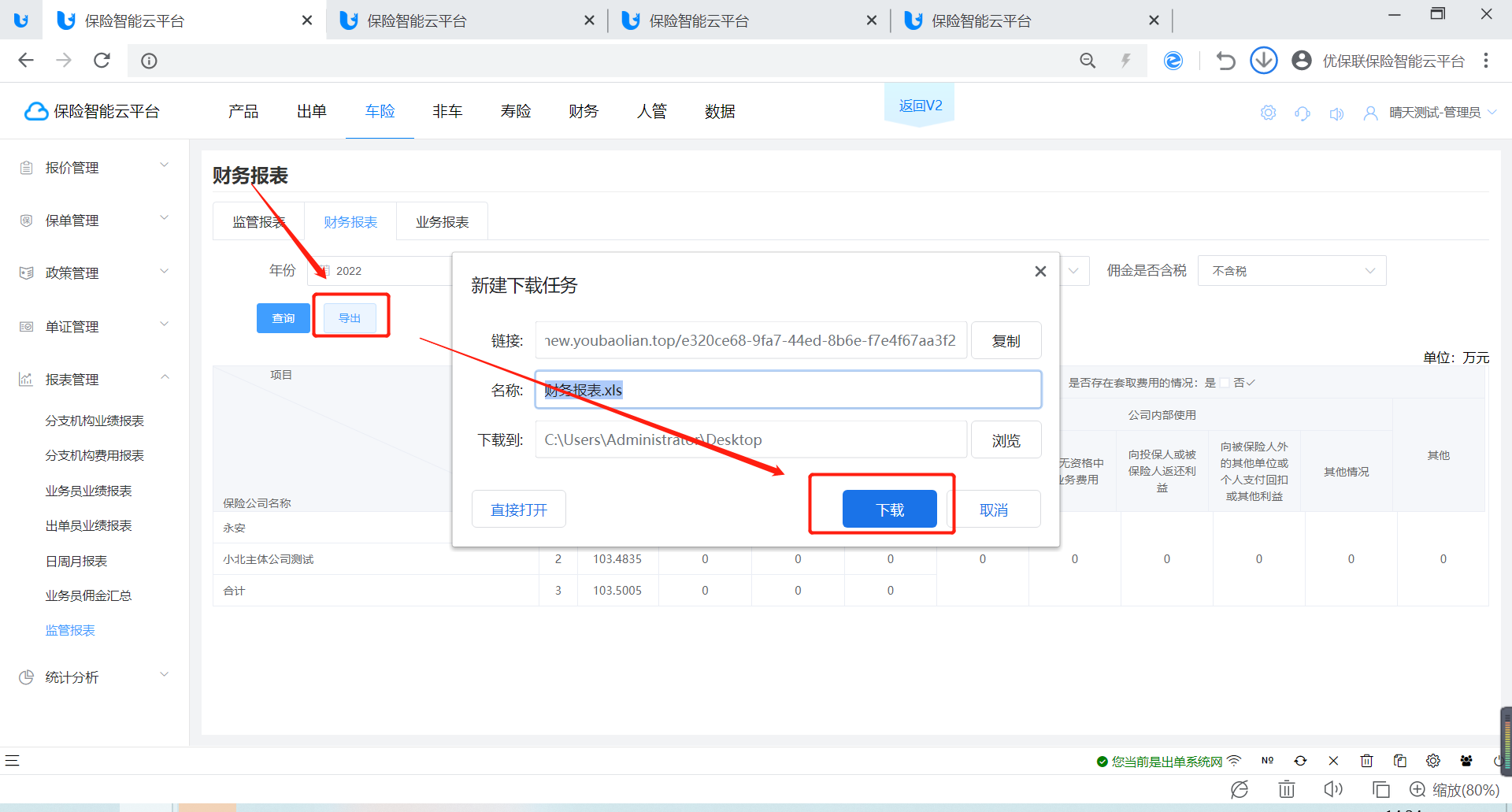Open the 非车 top menu
Image resolution: width=1512 pixels, height=812 pixels.
pos(447,111)
